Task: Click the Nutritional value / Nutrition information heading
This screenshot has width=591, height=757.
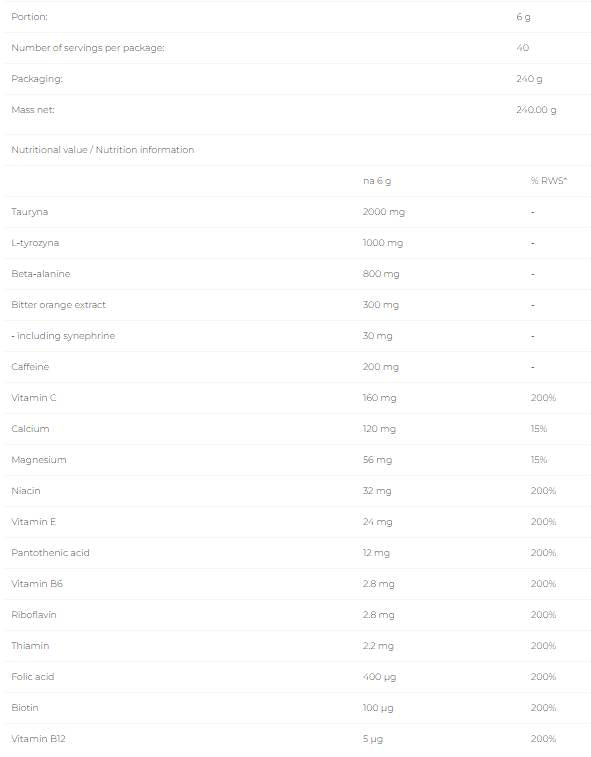Action: [x=102, y=150]
